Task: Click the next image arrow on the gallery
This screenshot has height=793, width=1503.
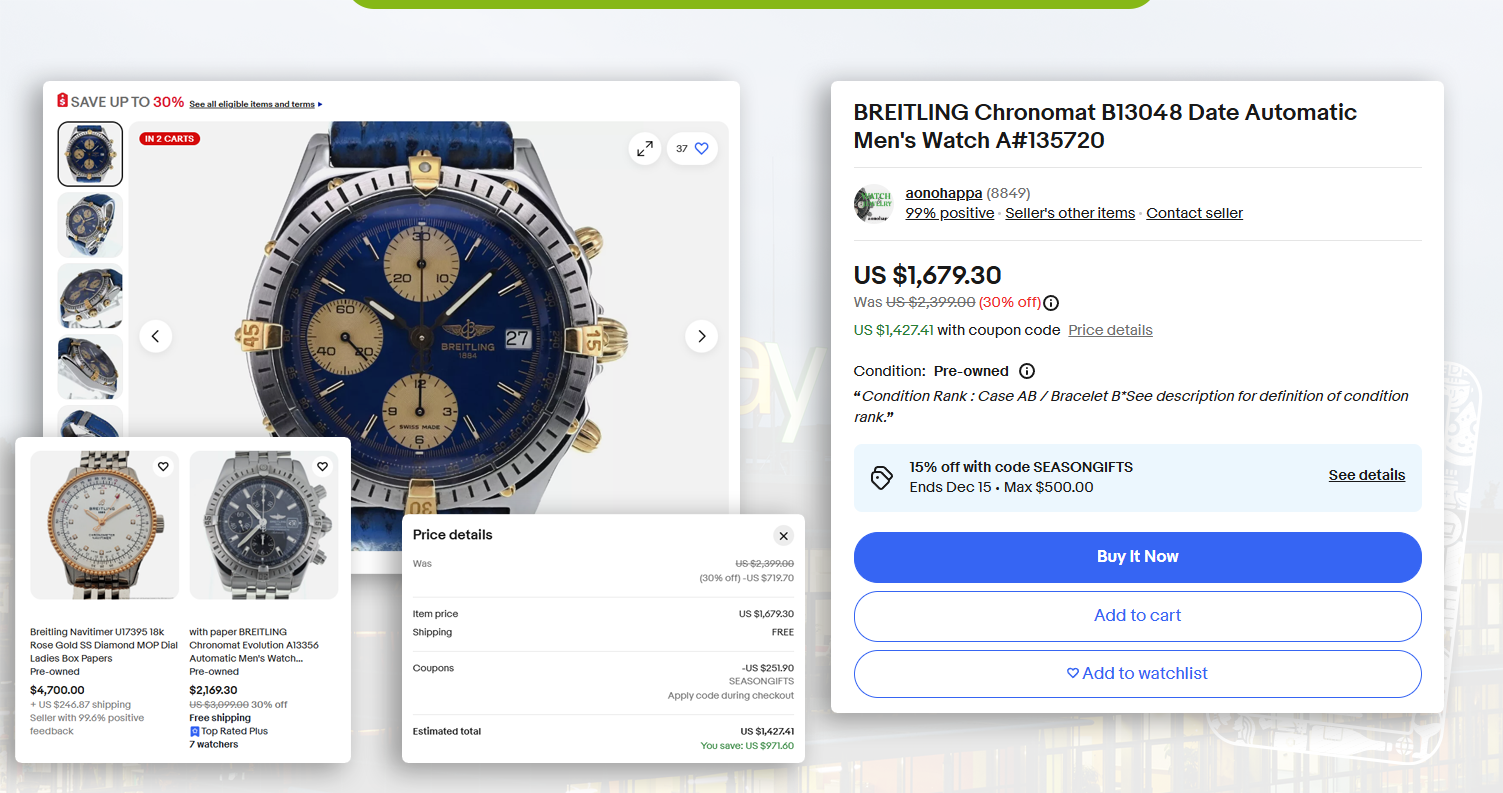Action: [x=701, y=336]
